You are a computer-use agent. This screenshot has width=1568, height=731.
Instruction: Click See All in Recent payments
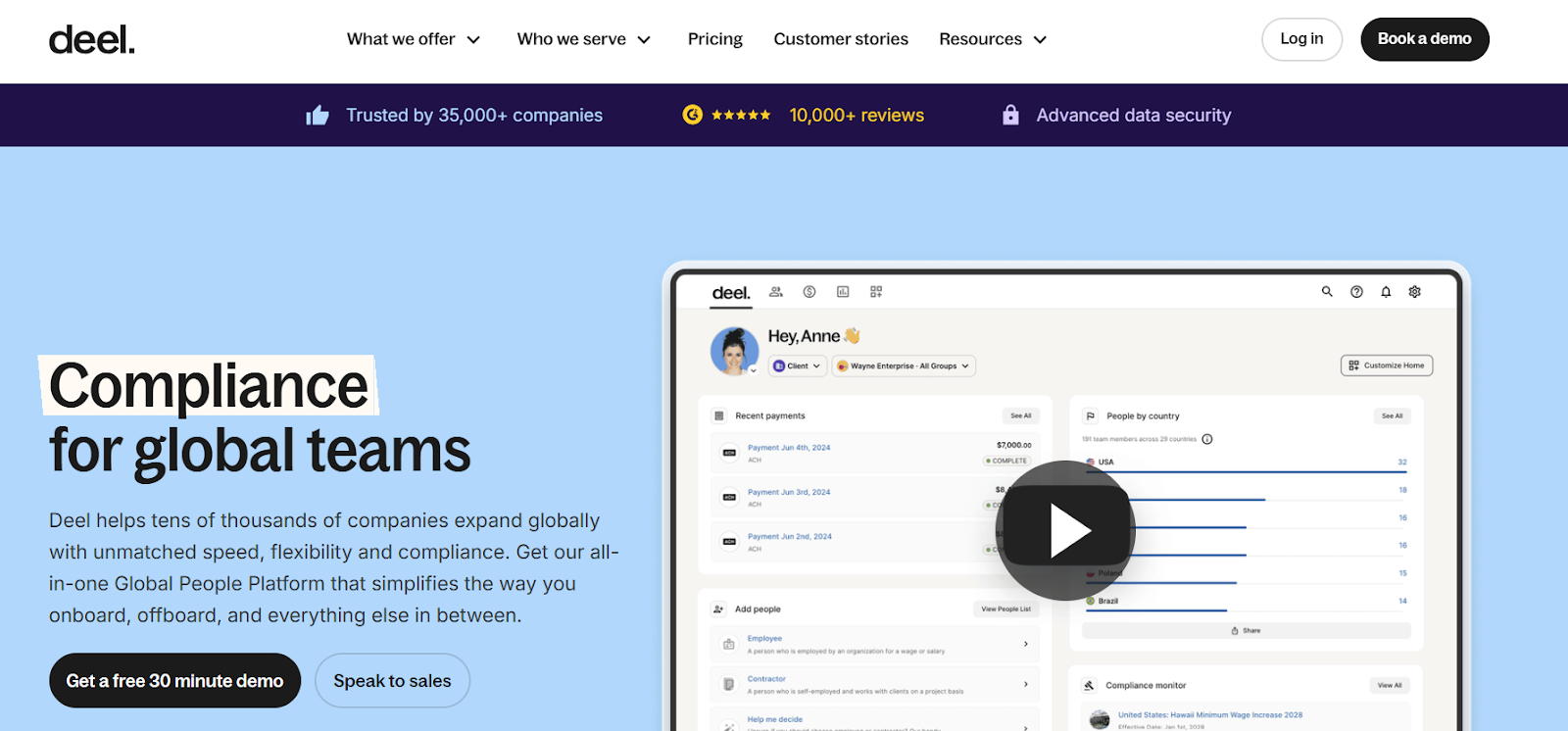click(1021, 415)
